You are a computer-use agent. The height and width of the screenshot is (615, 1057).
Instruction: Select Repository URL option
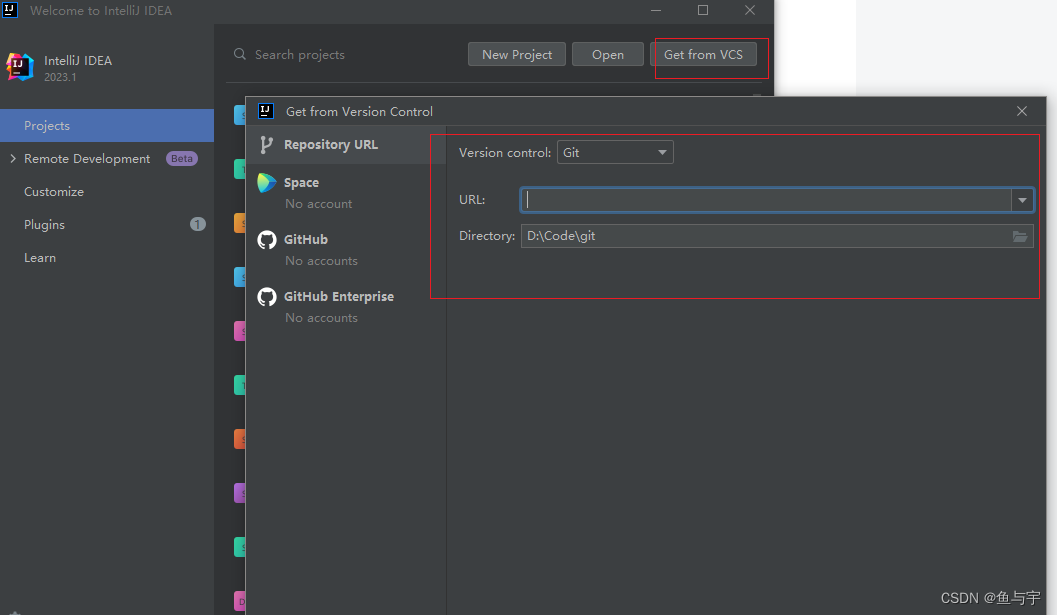[346, 144]
